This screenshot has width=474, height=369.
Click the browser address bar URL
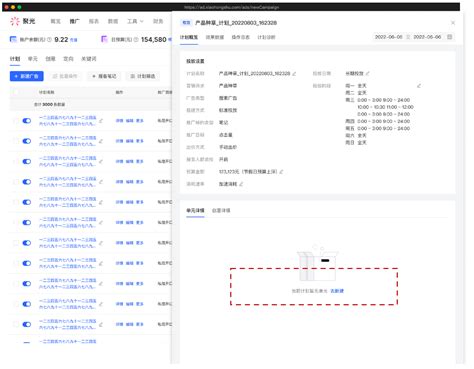[231, 7]
